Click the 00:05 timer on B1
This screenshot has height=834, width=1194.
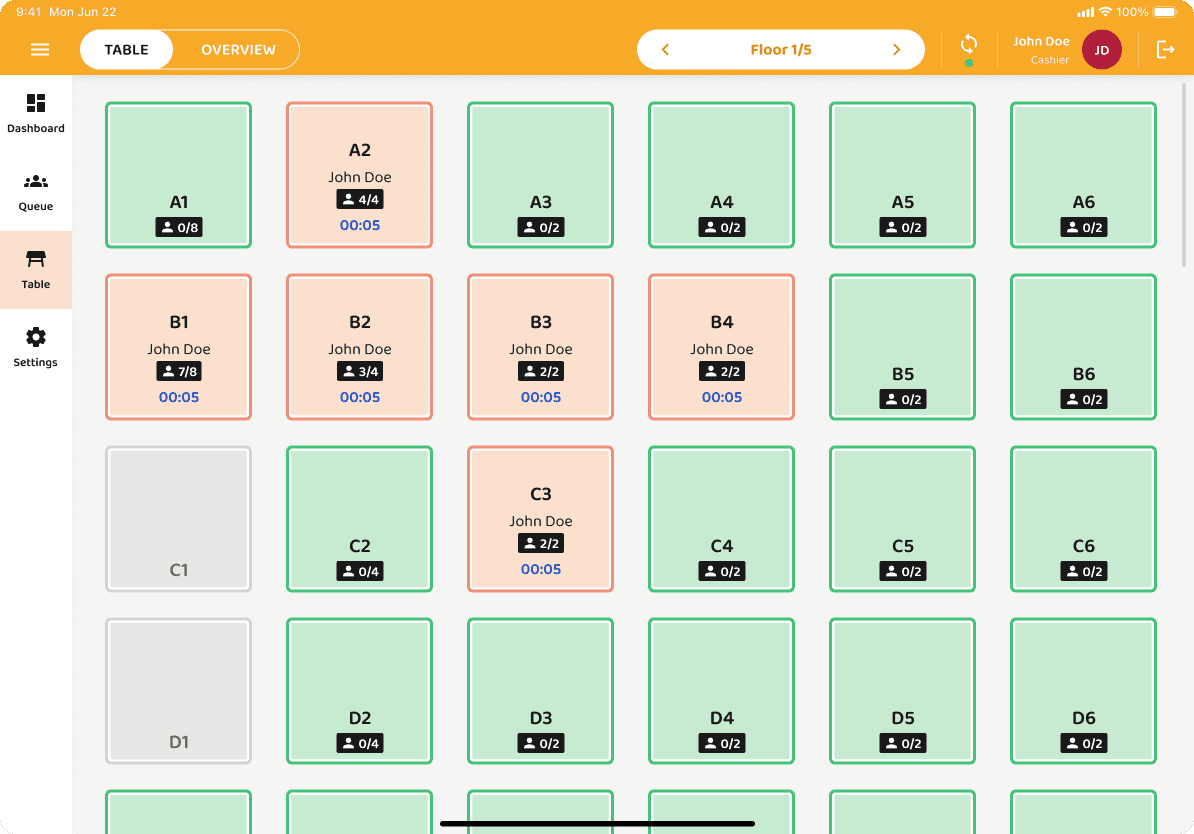(x=179, y=398)
